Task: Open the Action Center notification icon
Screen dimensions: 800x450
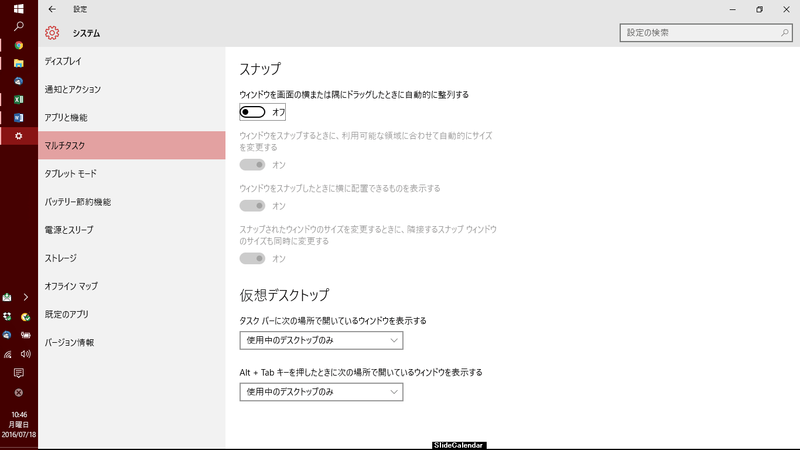Action: point(19,373)
